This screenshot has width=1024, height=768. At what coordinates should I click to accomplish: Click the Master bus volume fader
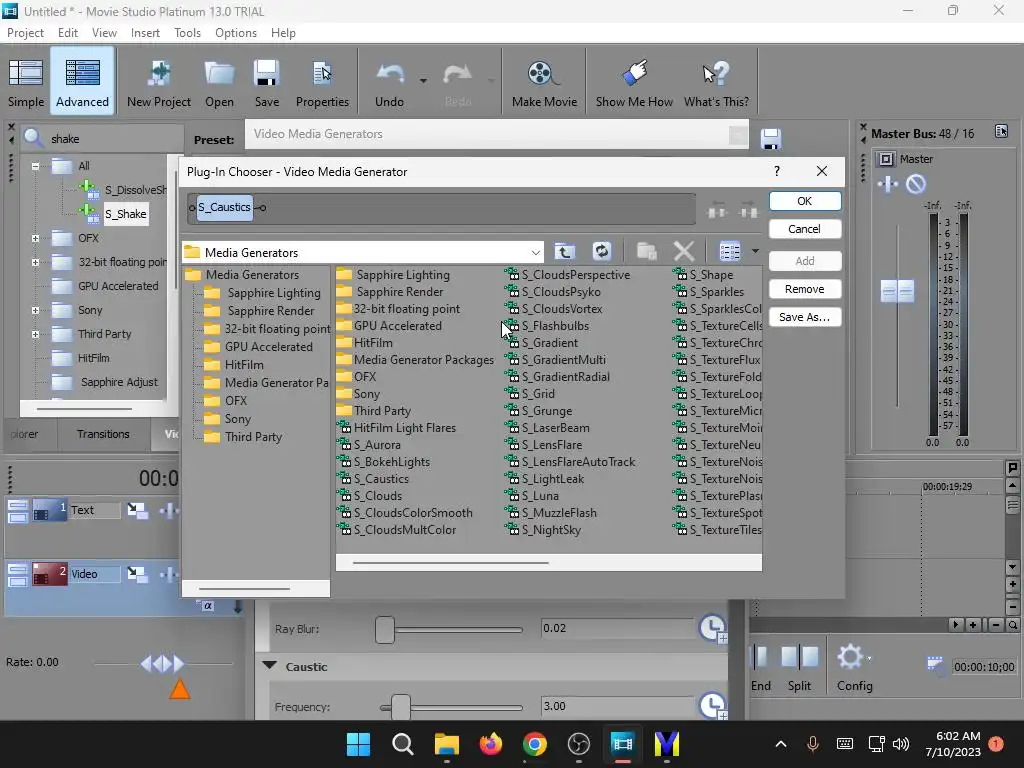(897, 291)
